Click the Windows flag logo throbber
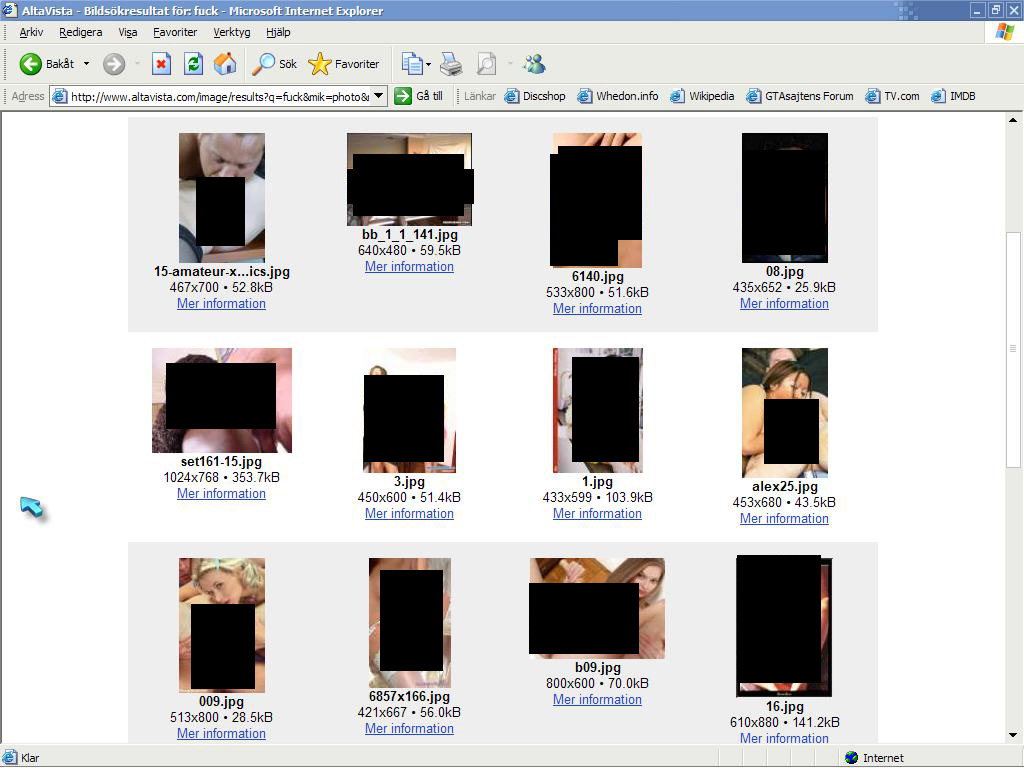 point(1004,32)
